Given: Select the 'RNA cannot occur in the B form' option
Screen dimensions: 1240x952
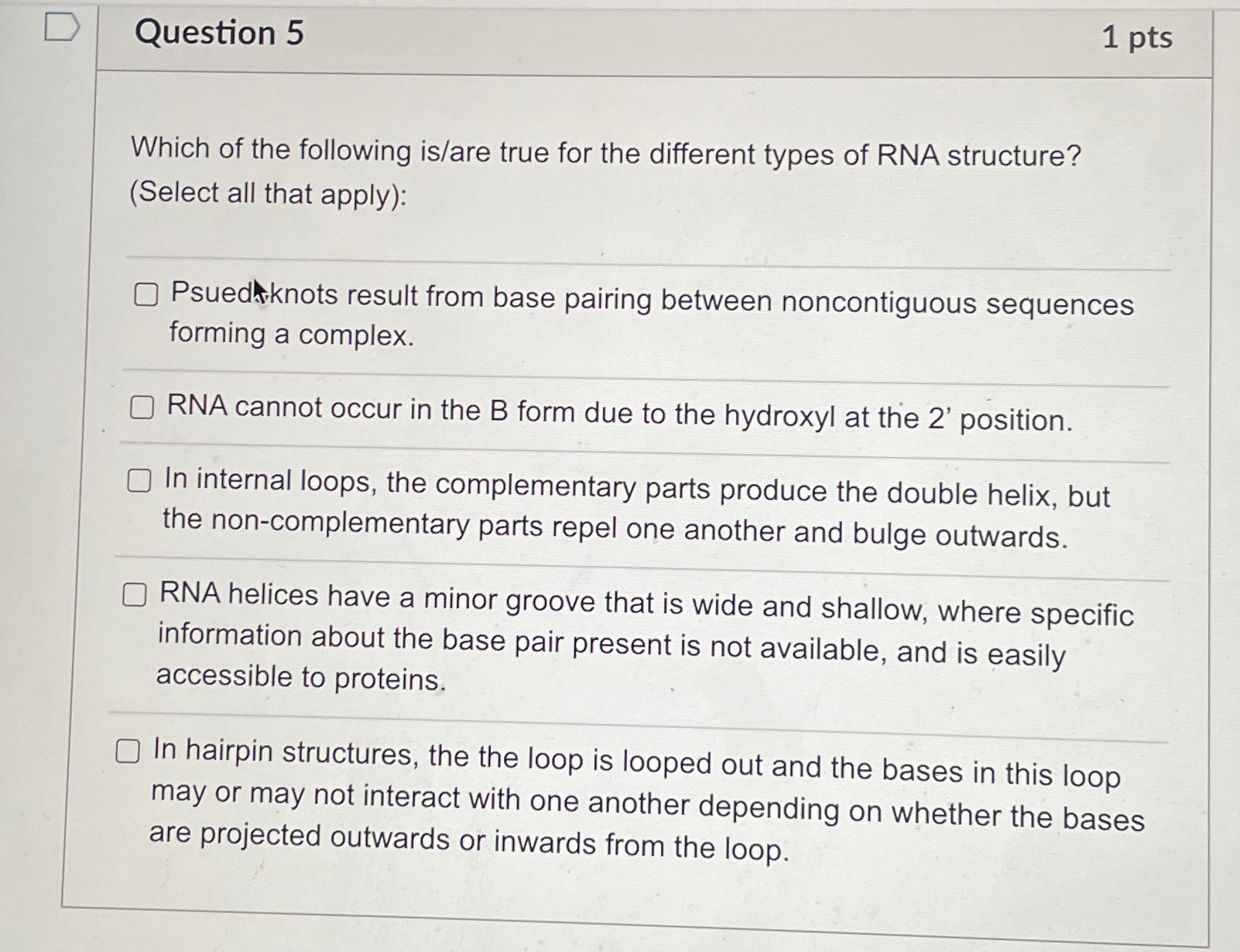Looking at the screenshot, I should tap(143, 407).
